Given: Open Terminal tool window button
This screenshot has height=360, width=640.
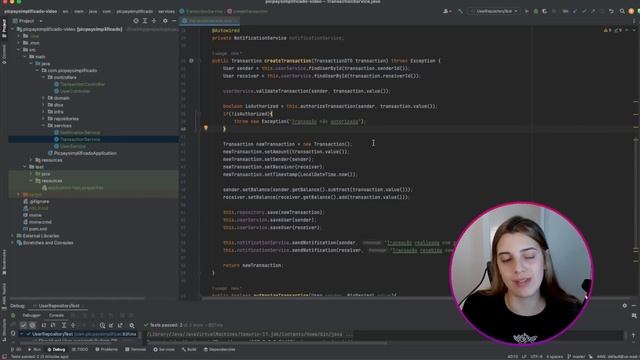Looking at the screenshot, I should tap(136, 350).
